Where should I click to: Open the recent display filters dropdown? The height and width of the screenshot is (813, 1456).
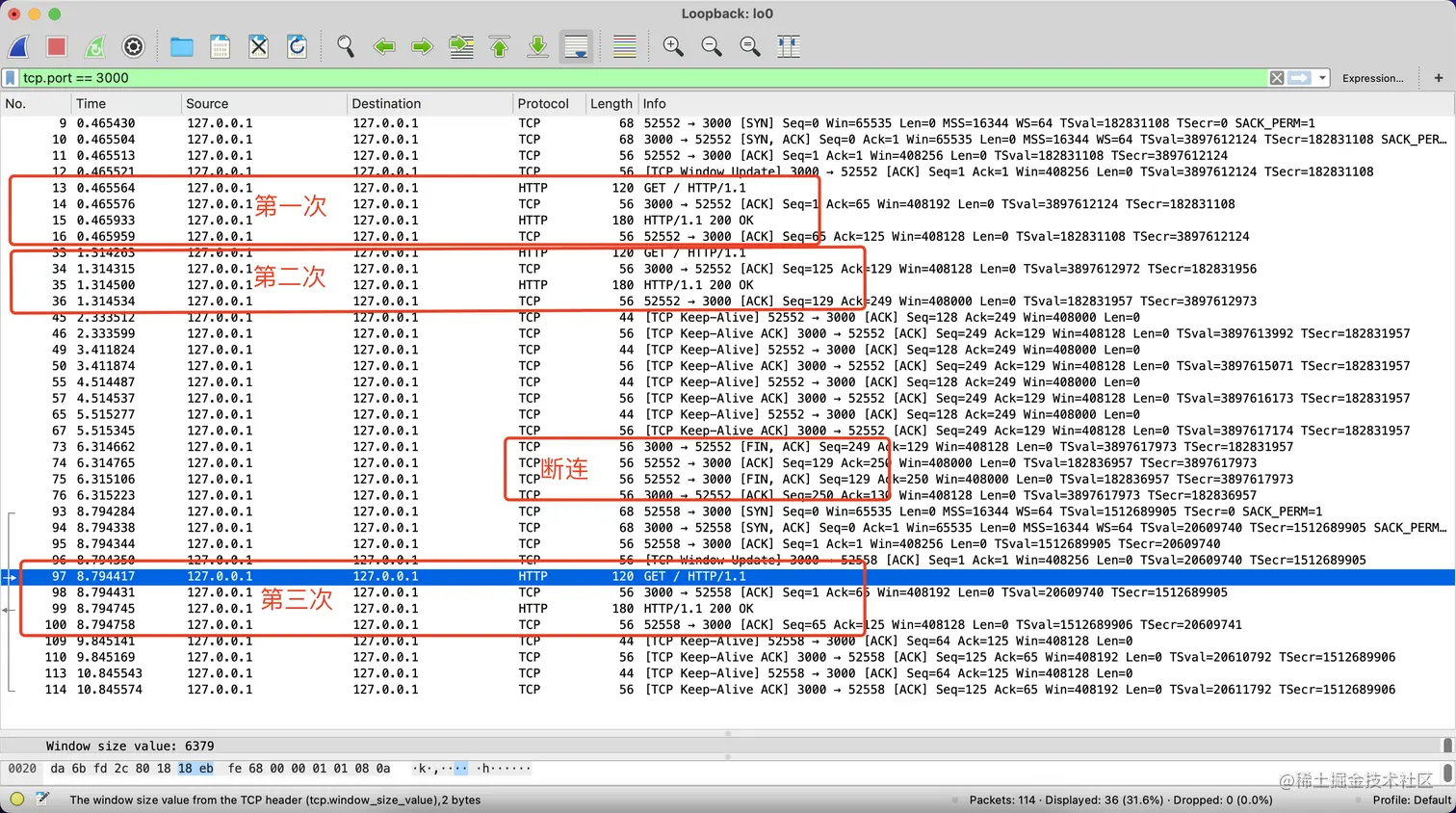click(1322, 78)
